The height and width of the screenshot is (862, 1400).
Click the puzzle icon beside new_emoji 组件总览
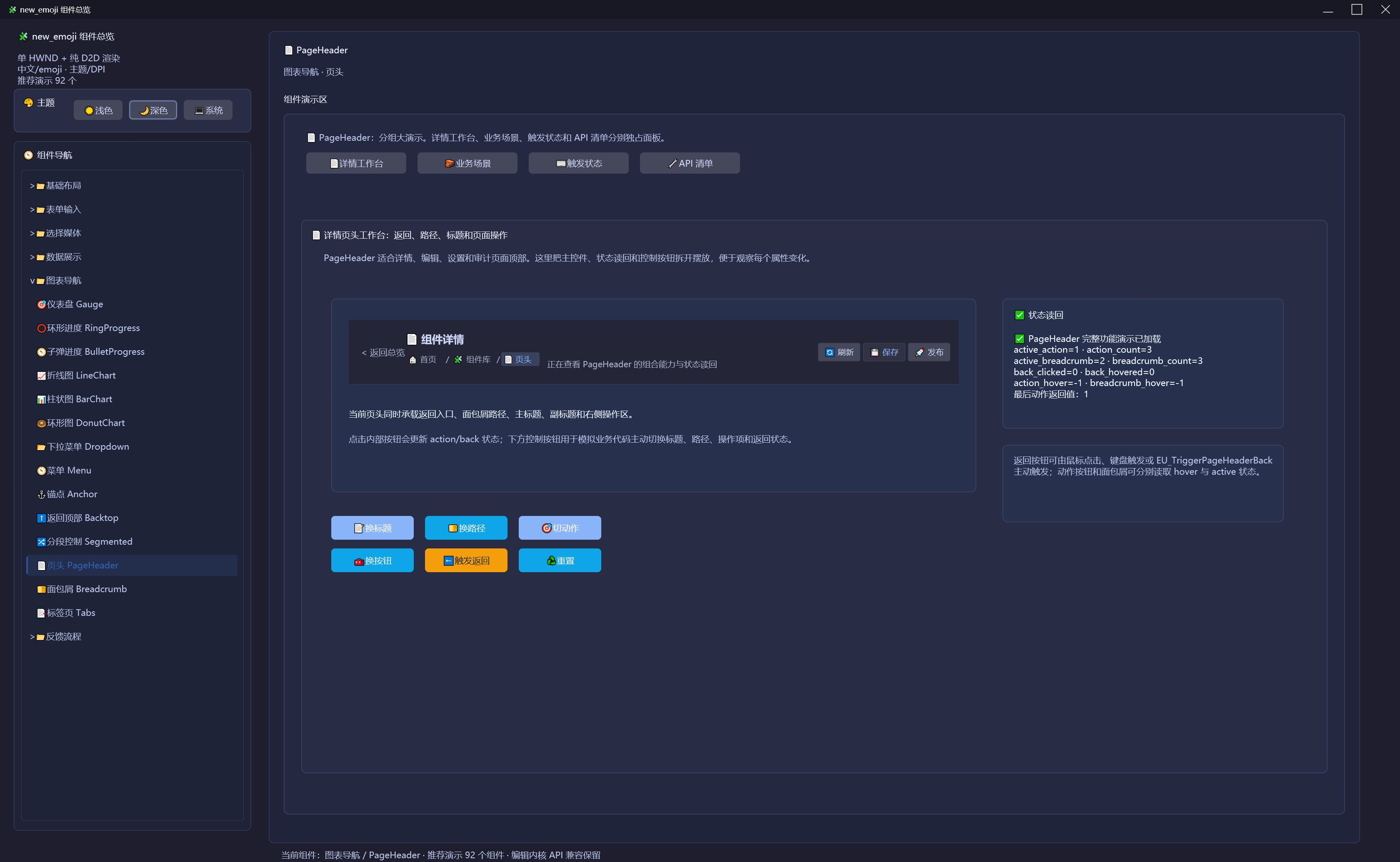point(23,37)
